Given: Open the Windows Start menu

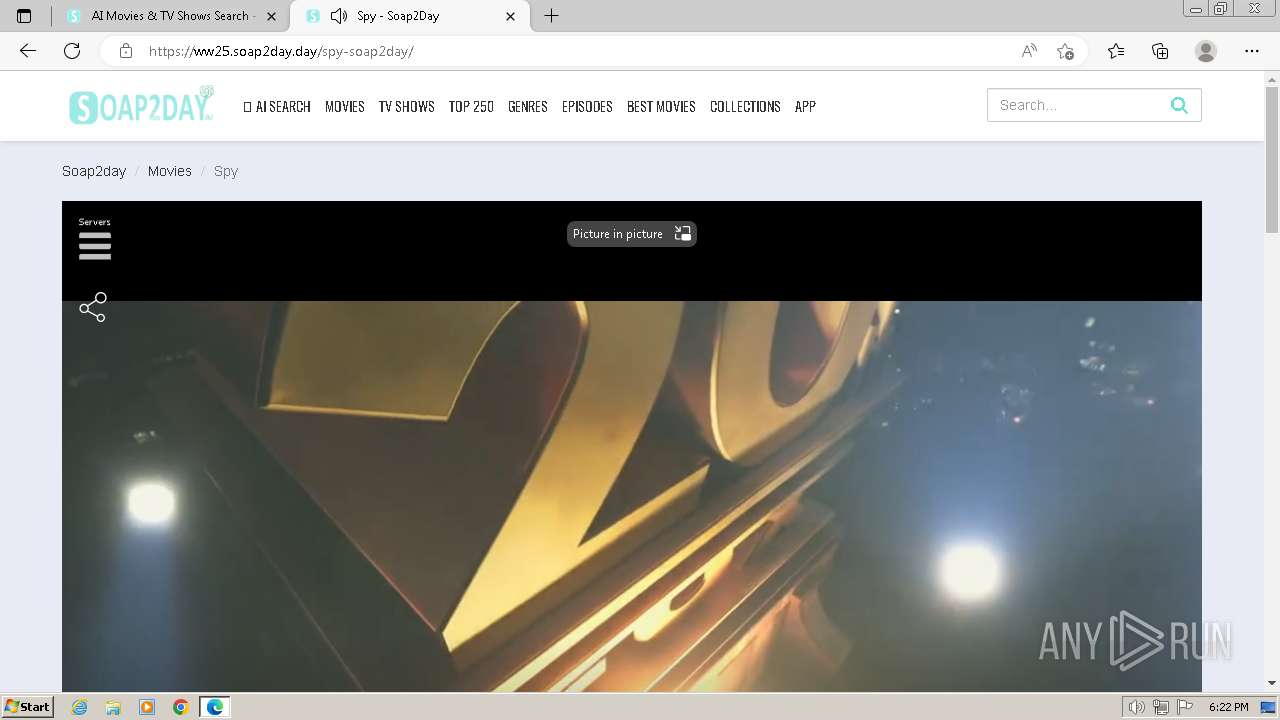Looking at the screenshot, I should [x=27, y=707].
